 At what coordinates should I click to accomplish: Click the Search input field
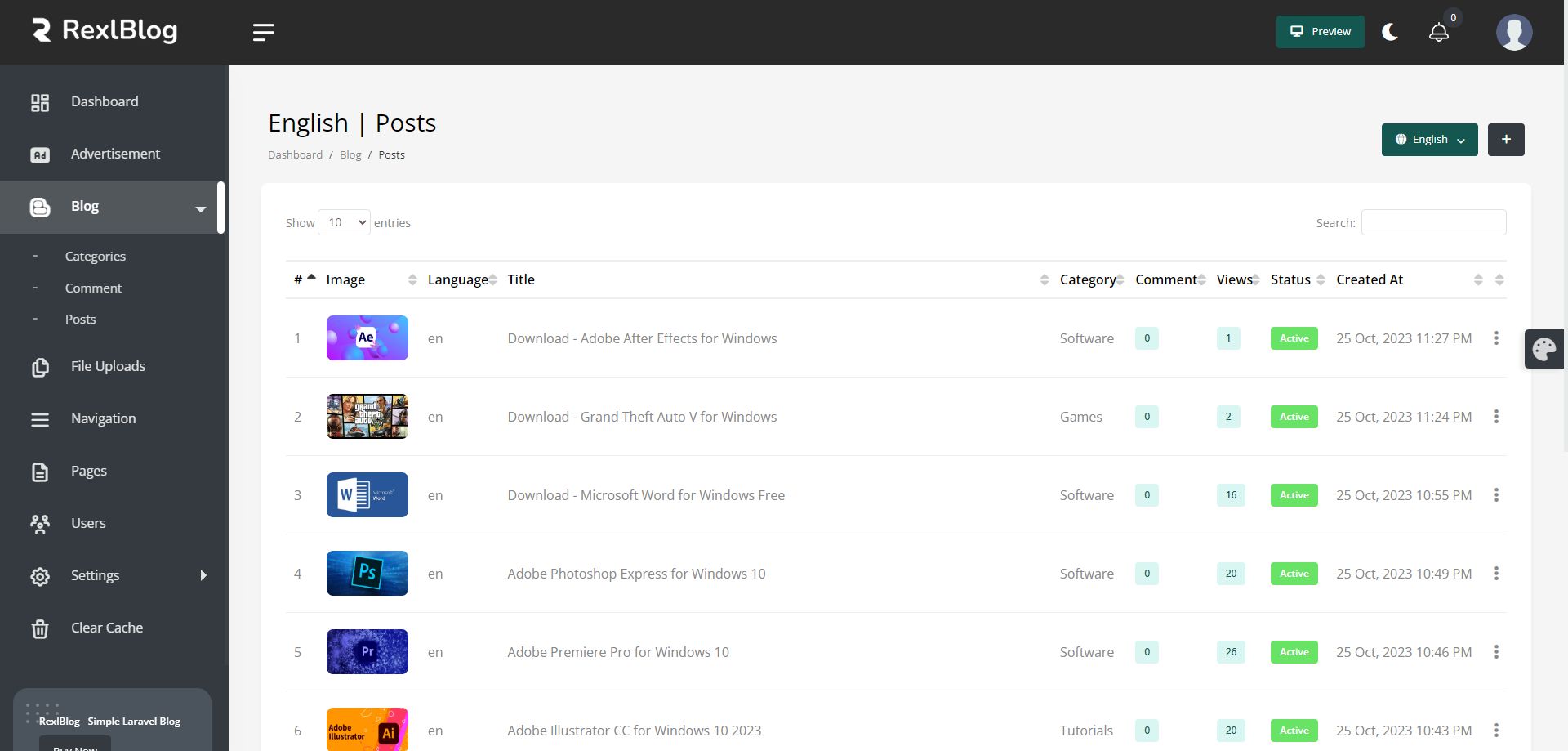point(1433,222)
